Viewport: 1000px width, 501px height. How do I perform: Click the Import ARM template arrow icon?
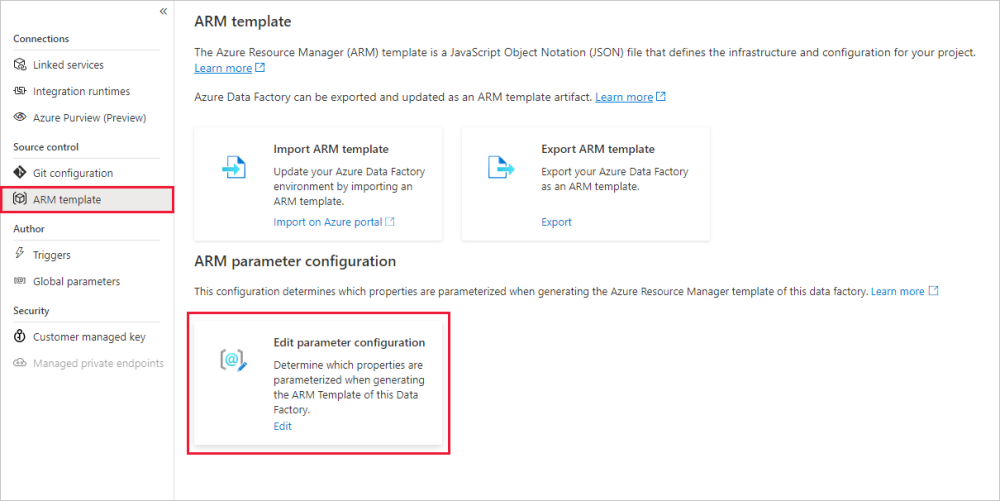pos(234,167)
